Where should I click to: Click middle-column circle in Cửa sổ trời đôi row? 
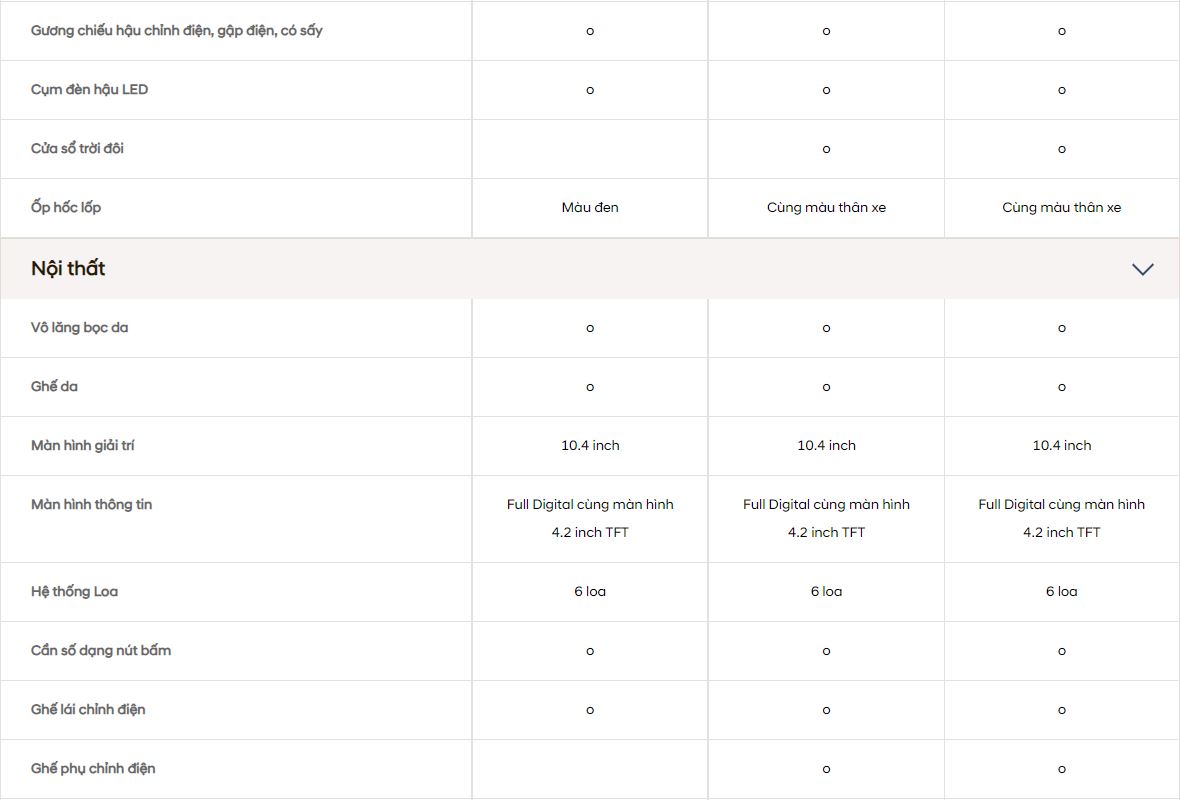[x=826, y=149]
